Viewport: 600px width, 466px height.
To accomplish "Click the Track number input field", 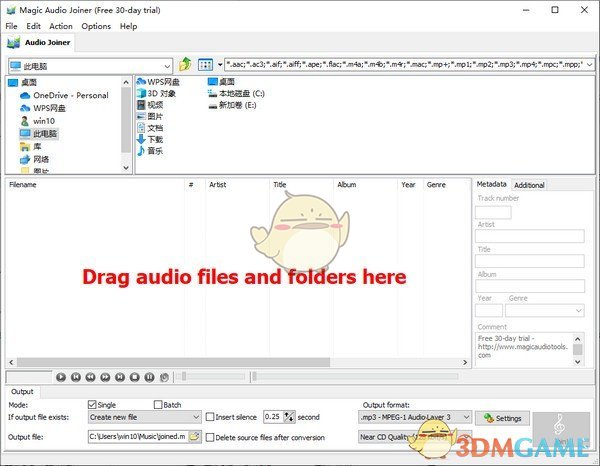I will tap(493, 212).
